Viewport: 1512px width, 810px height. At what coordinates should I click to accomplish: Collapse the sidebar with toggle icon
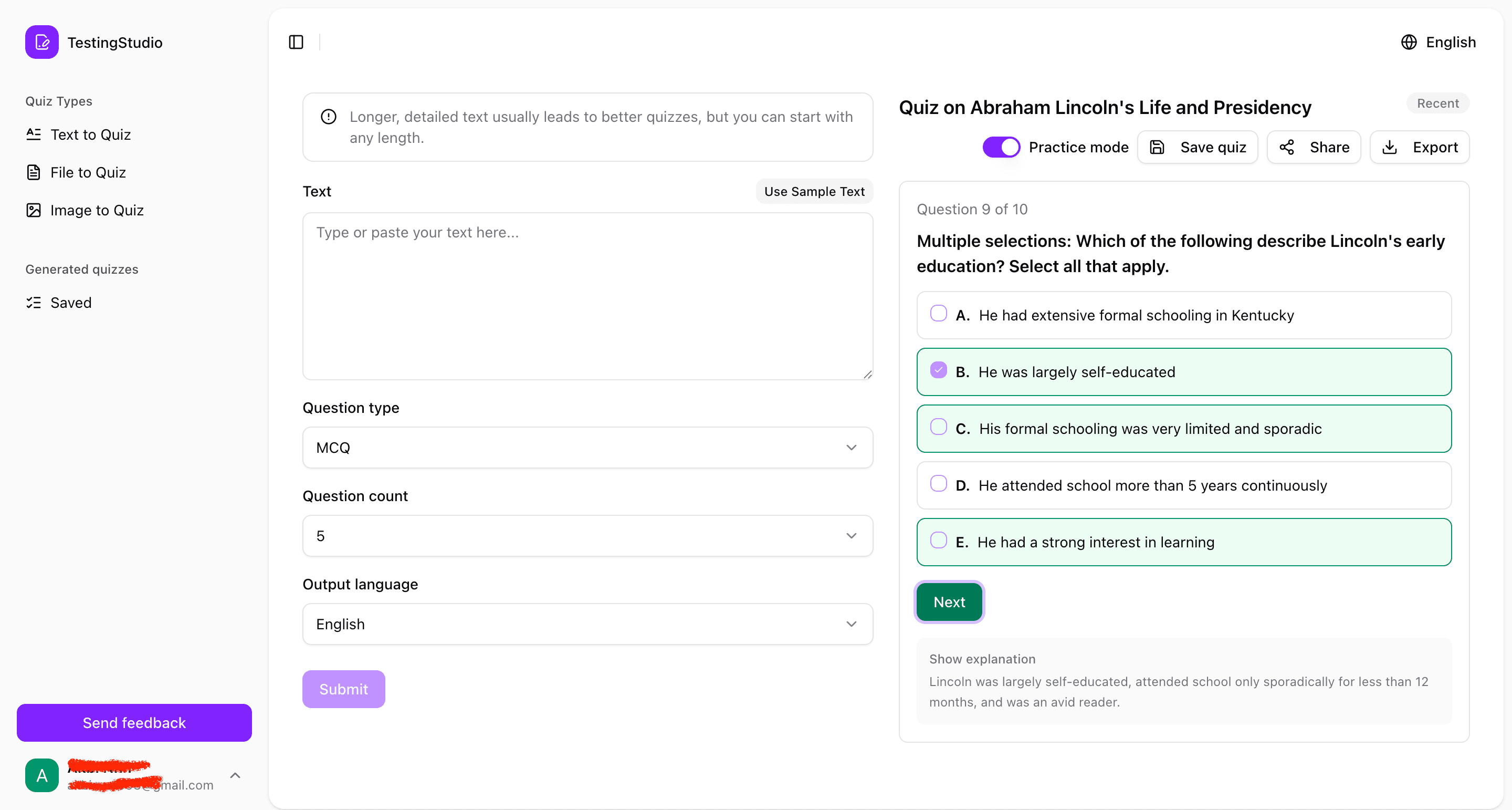pos(295,41)
